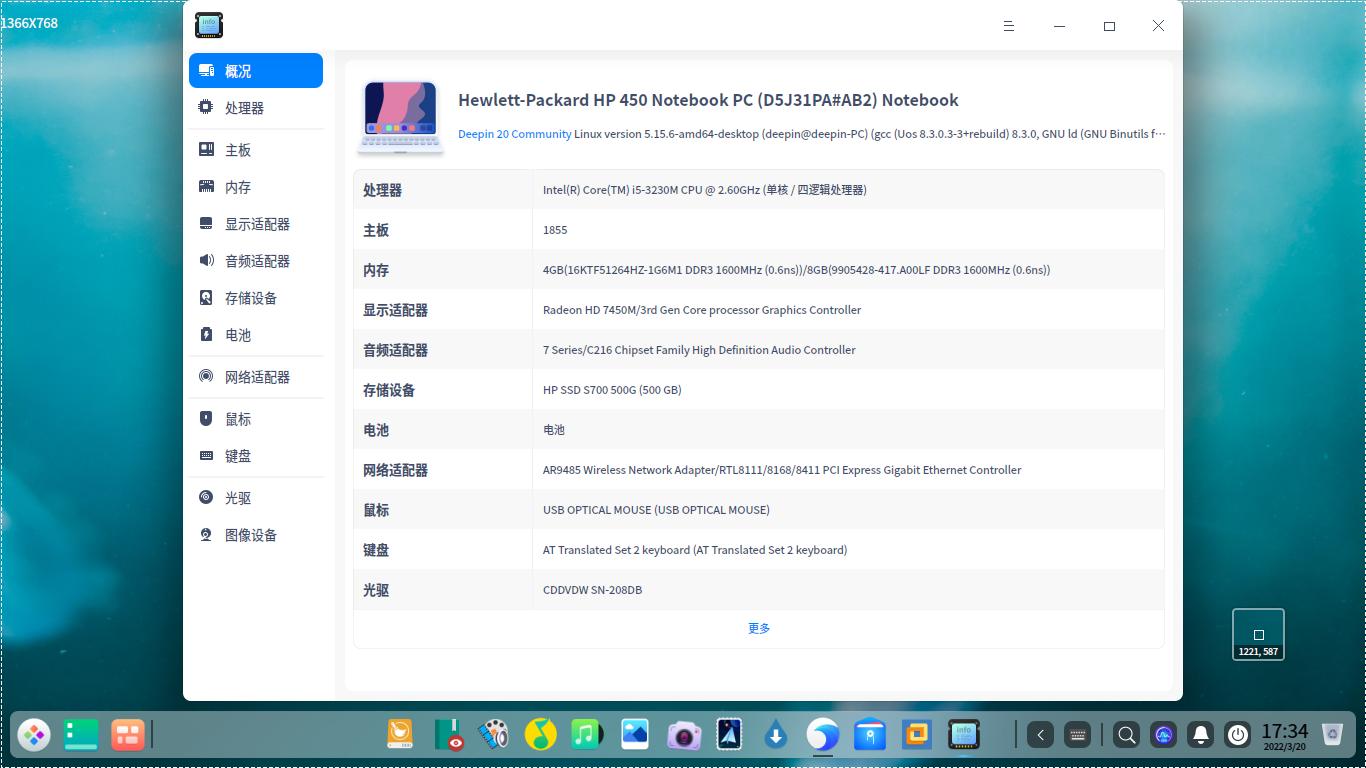Open the Camera app from the dock

point(684,734)
